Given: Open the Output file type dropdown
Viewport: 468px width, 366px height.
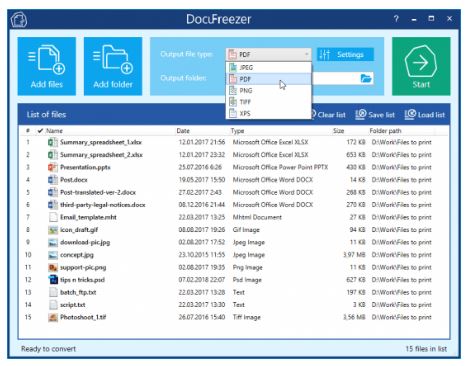Looking at the screenshot, I should (x=269, y=54).
